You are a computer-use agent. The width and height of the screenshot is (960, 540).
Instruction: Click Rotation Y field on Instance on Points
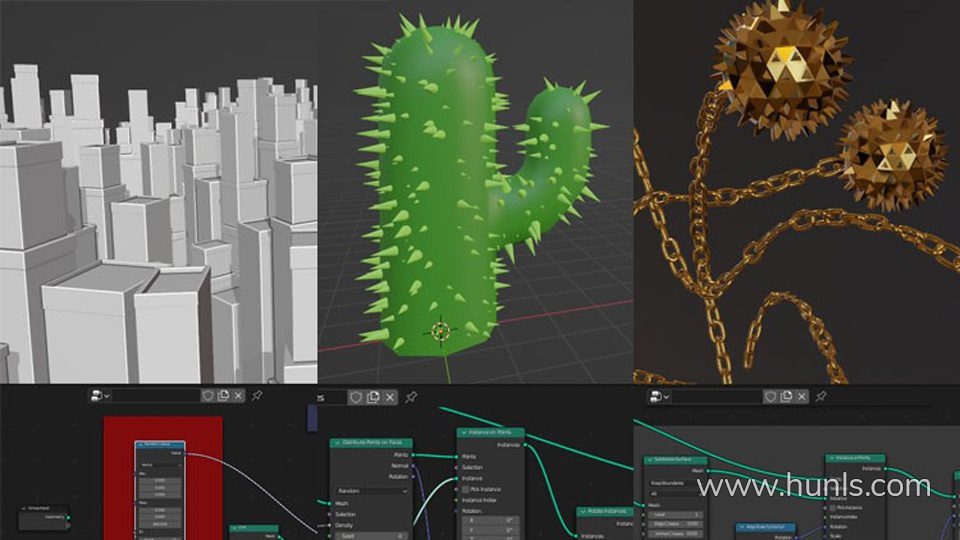click(490, 530)
